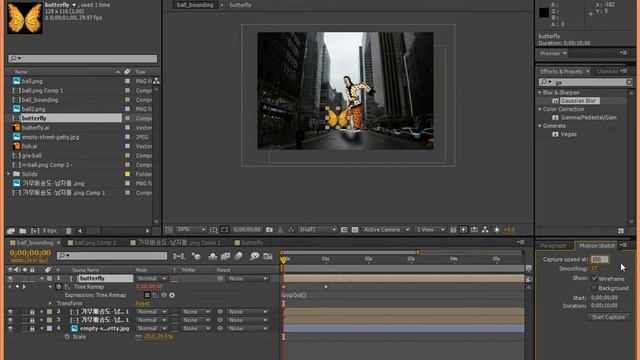Open Parent None dropdown for layer 4
Image resolution: width=640 pixels, height=360 pixels.
coord(247,328)
